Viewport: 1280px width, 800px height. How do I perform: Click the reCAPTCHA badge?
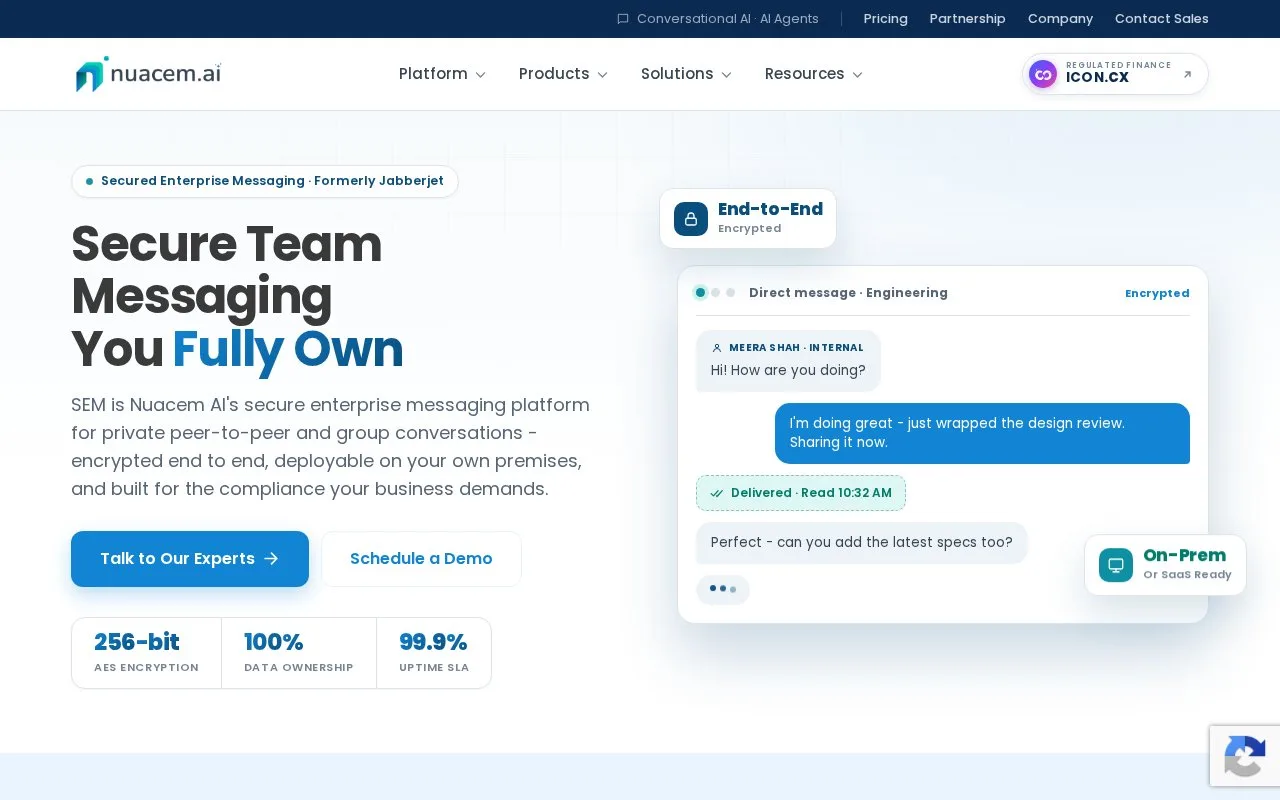pyautogui.click(x=1245, y=755)
